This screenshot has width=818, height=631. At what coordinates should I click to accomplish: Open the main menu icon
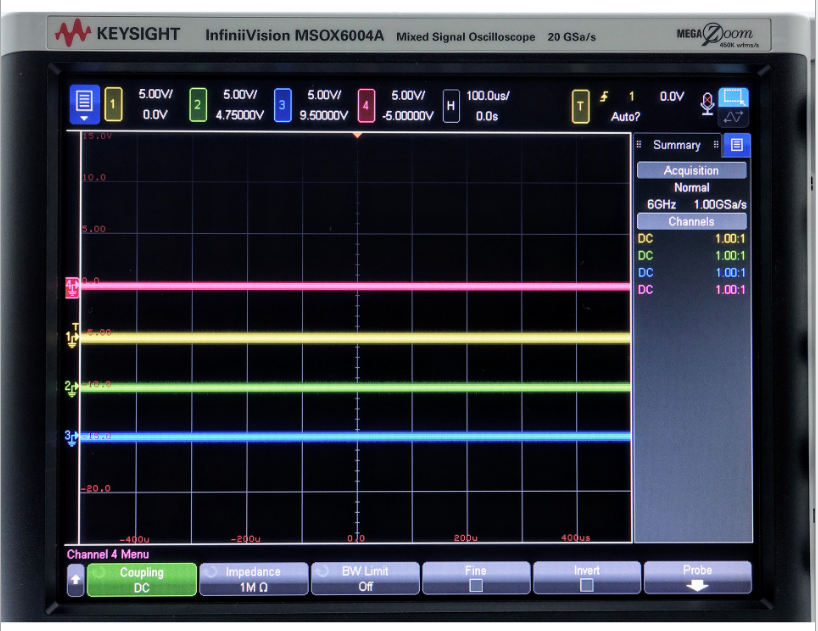pos(84,104)
